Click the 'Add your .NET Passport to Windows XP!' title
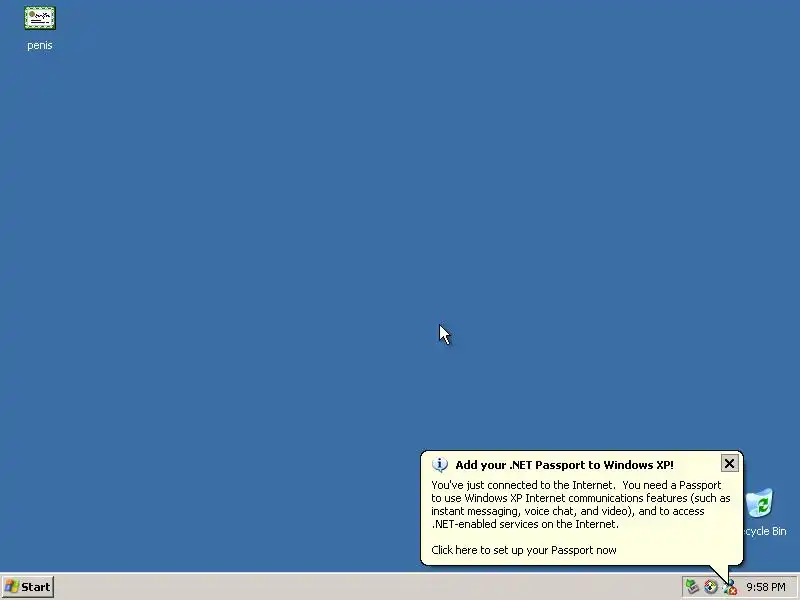Screen dimensions: 800x600 point(564,465)
